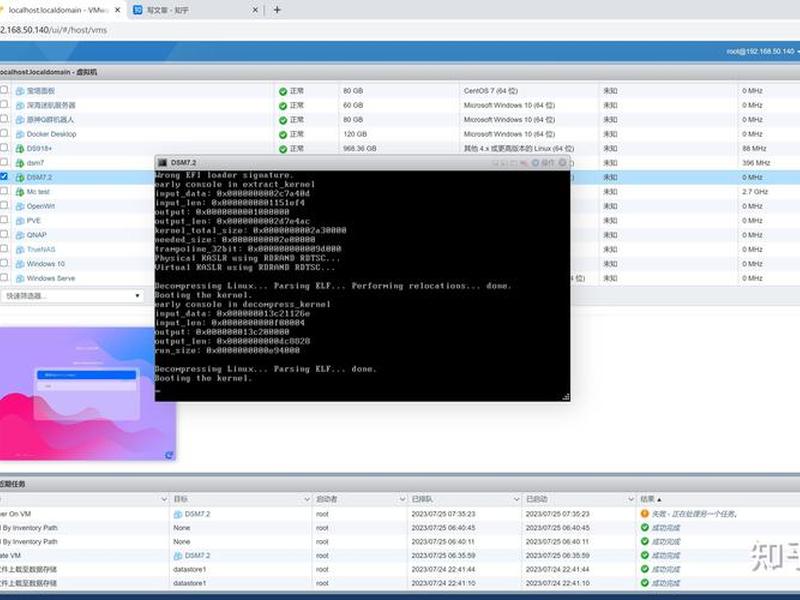Viewport: 800px width, 600px height.
Task: Click the DS918+ virtual machine icon
Action: click(x=20, y=148)
